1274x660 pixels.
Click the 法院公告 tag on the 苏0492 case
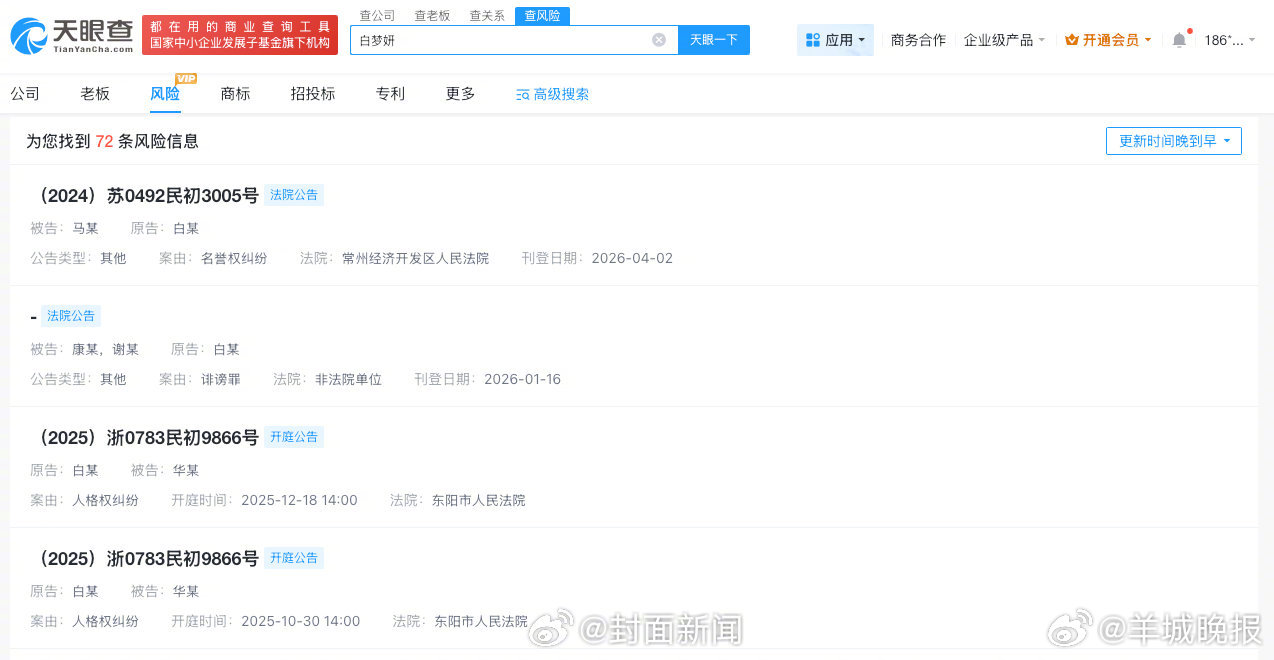click(294, 195)
